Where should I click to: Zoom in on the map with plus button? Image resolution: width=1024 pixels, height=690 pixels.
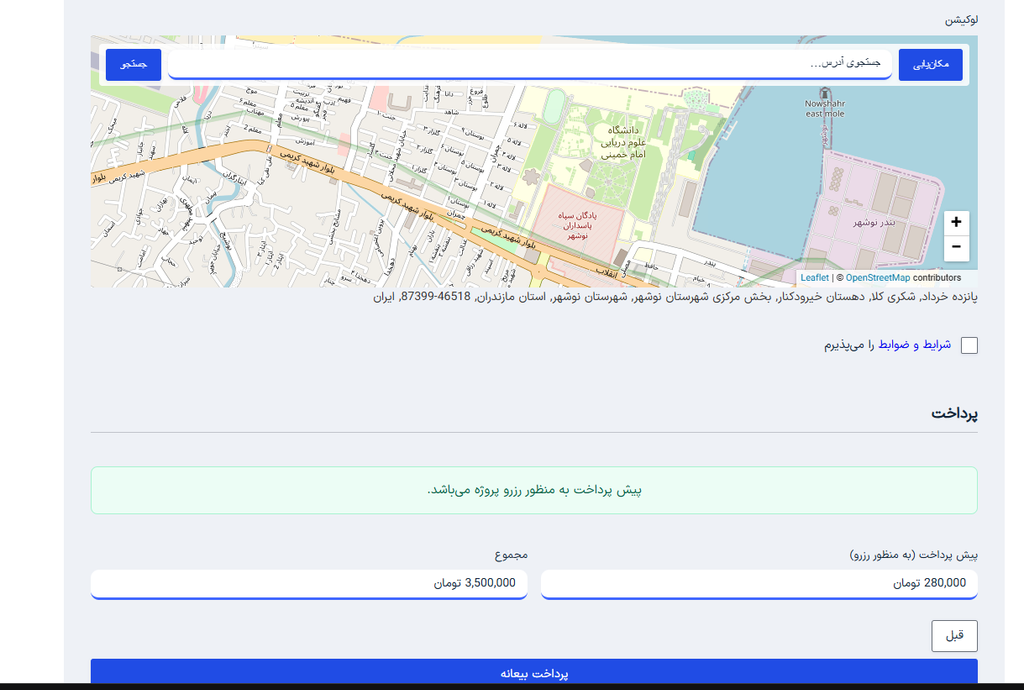[956, 223]
